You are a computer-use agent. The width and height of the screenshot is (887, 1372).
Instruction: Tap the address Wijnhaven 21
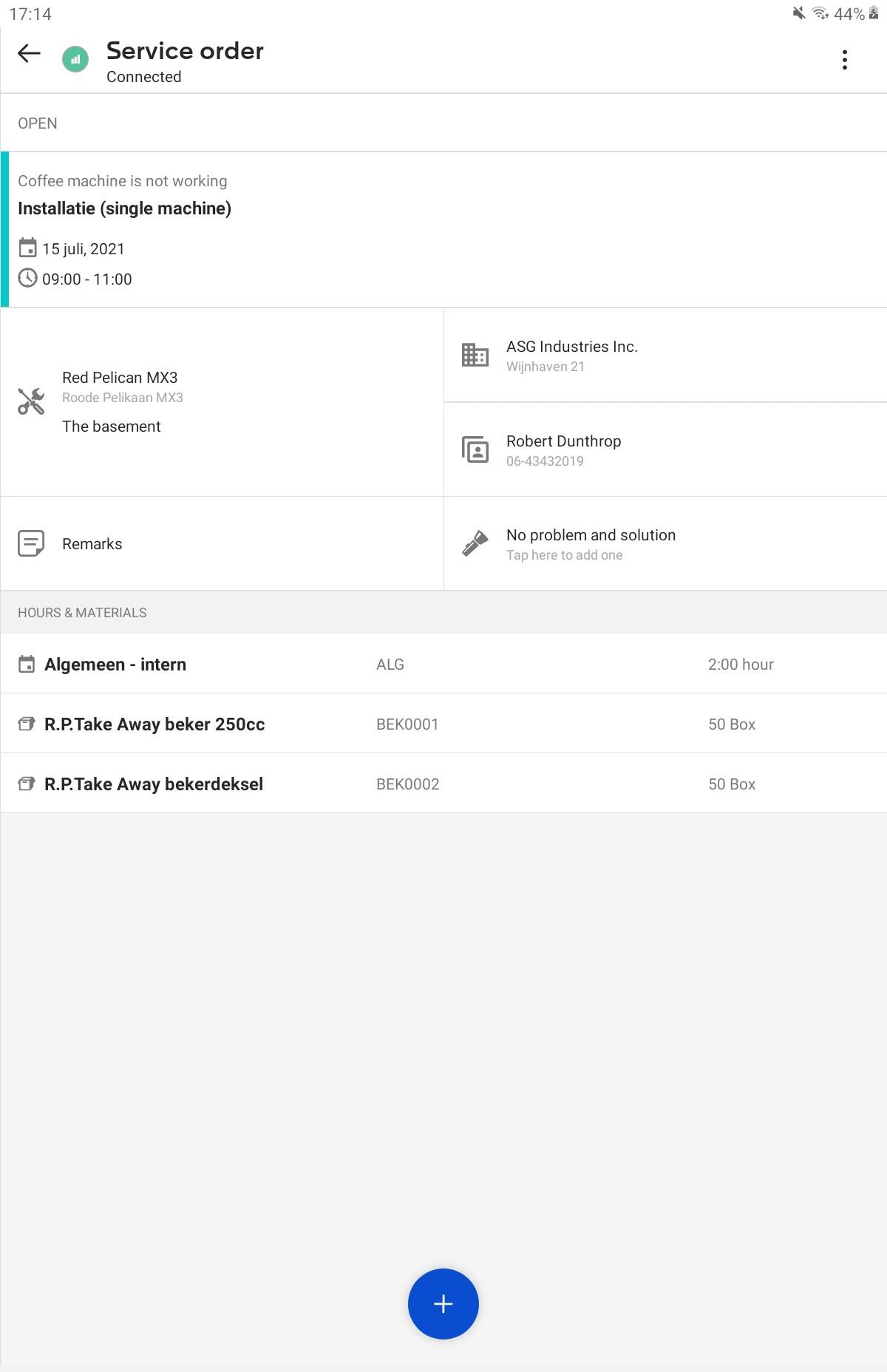coord(545,367)
